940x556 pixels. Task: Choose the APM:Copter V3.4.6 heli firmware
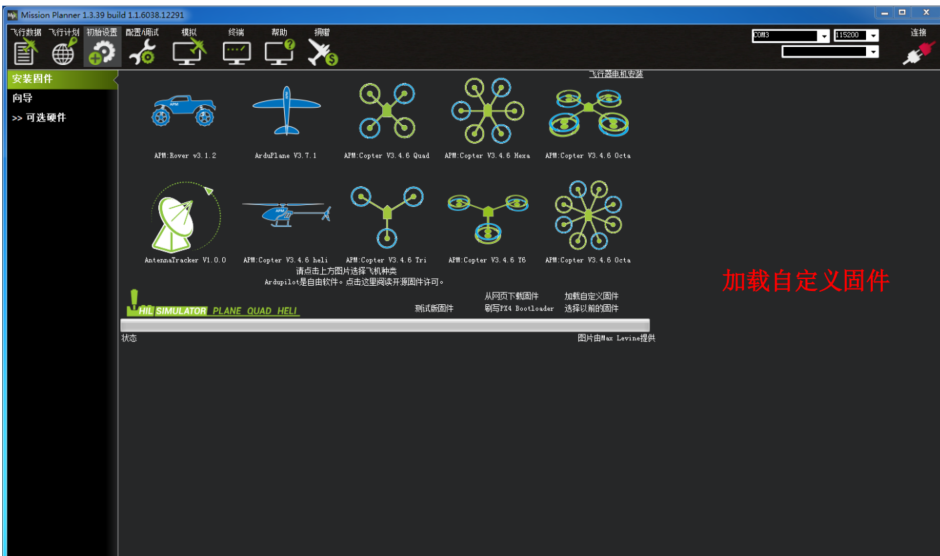286,214
